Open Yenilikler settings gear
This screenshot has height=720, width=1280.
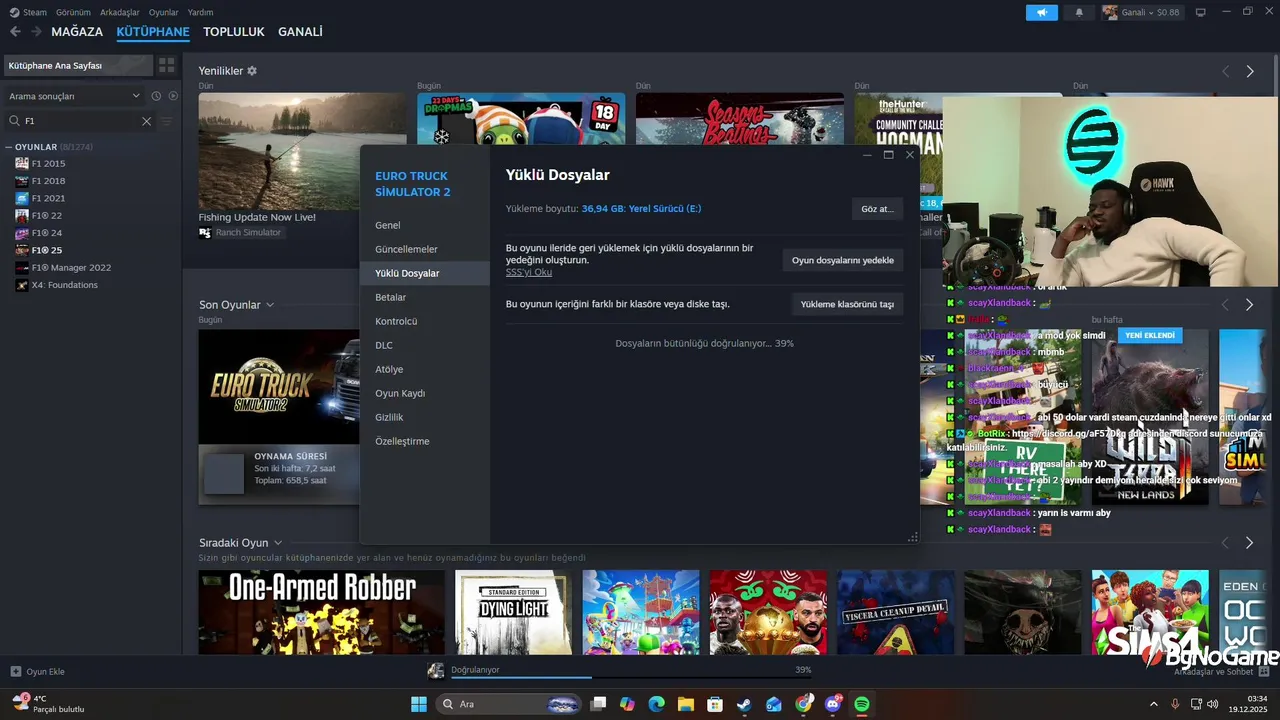pyautogui.click(x=252, y=71)
